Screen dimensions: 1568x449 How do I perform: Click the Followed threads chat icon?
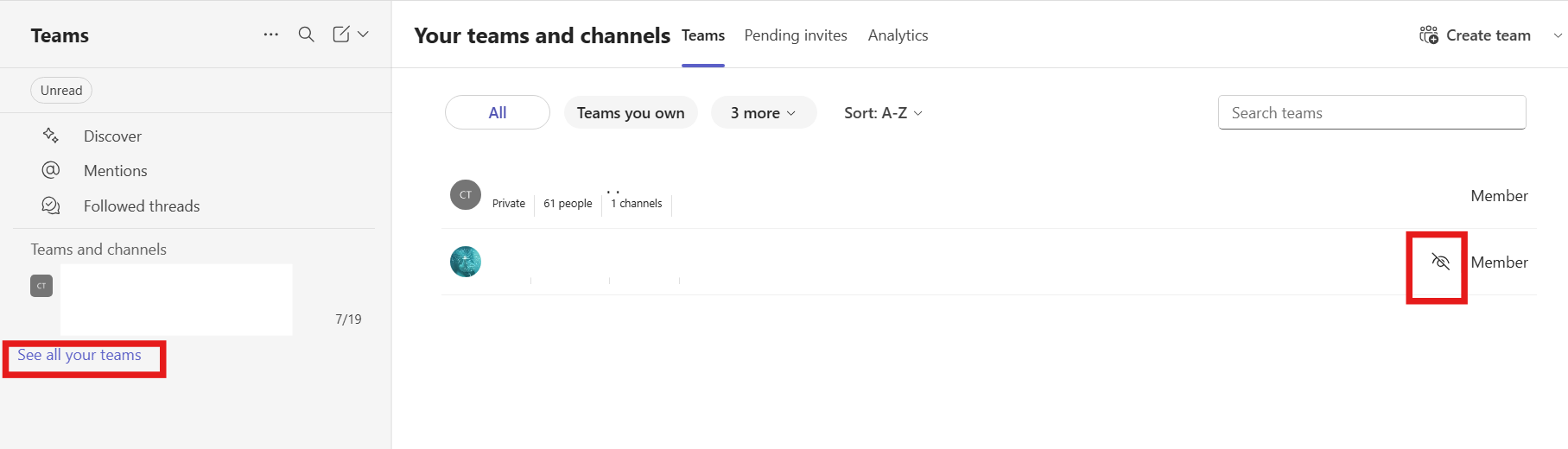tap(51, 206)
